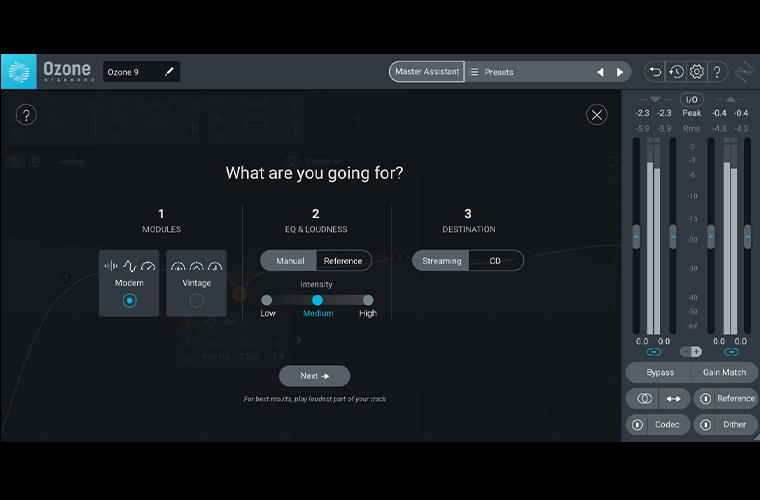Screen dimensions: 760x500
Task: Adjust the left input gain fader
Action: pyautogui.click(x=636, y=237)
